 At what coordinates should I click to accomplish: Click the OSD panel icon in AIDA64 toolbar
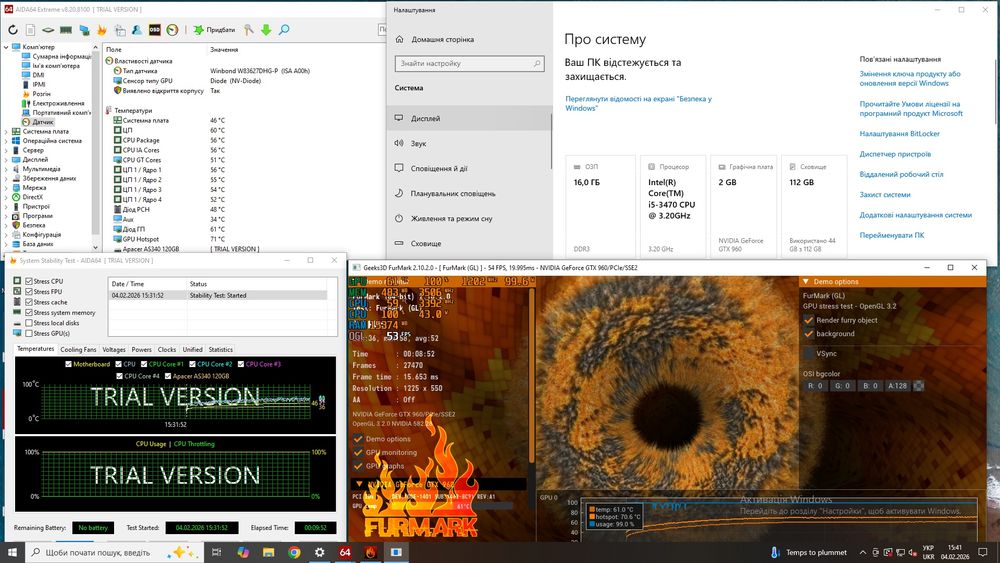(154, 30)
